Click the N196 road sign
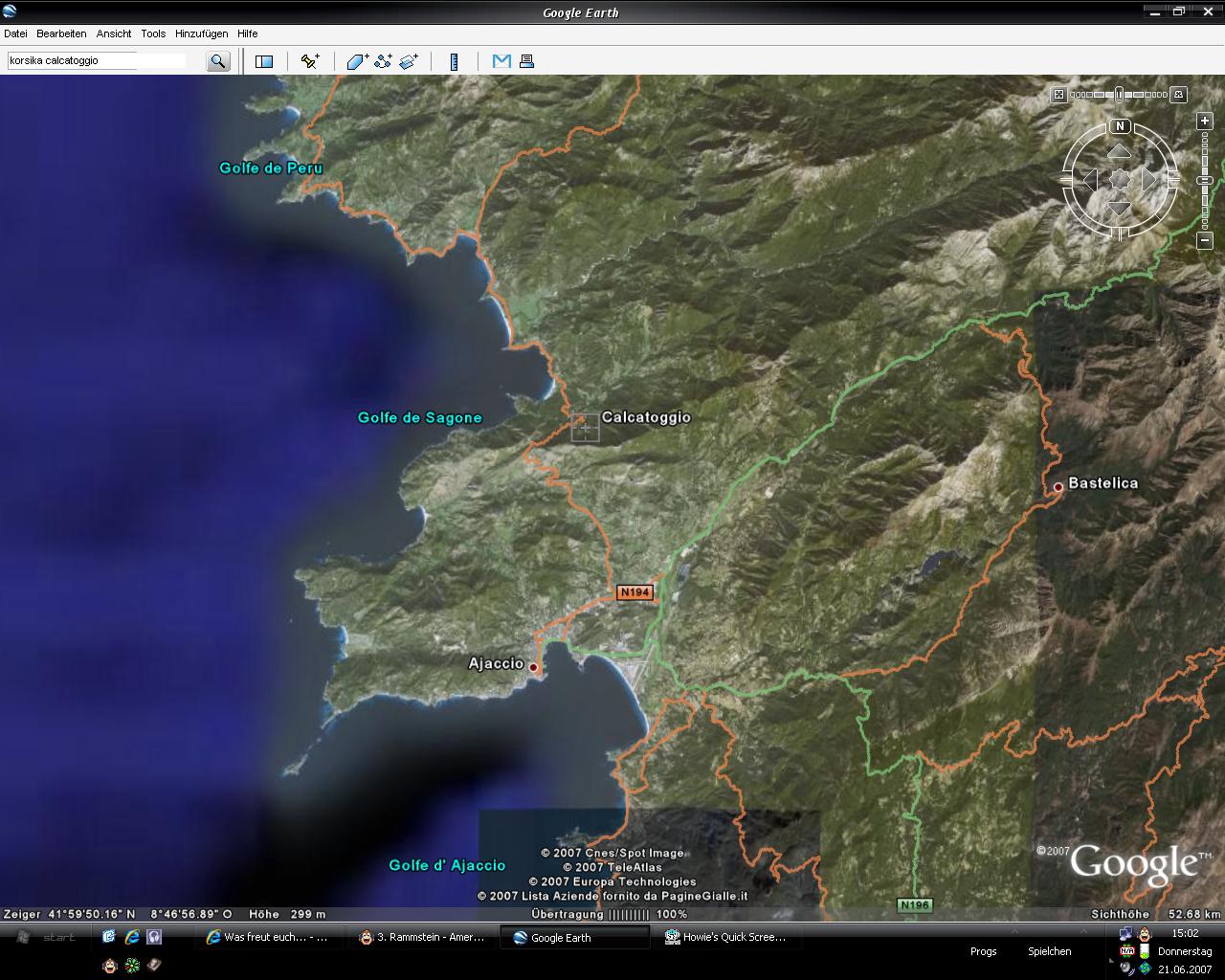This screenshot has height=980, width=1225. pyautogui.click(x=915, y=904)
